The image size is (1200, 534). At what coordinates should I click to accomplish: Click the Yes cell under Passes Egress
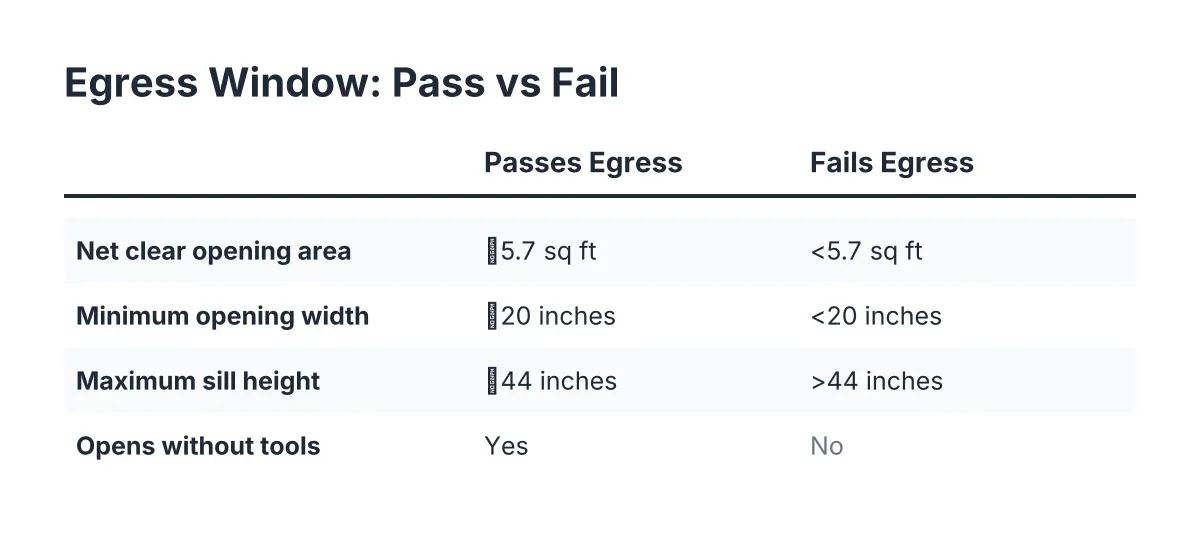[x=506, y=446]
